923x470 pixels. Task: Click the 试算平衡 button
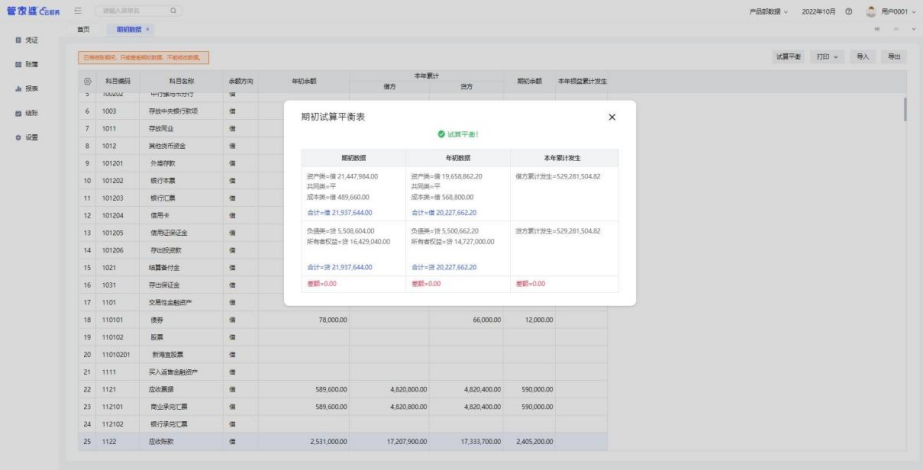(788, 57)
